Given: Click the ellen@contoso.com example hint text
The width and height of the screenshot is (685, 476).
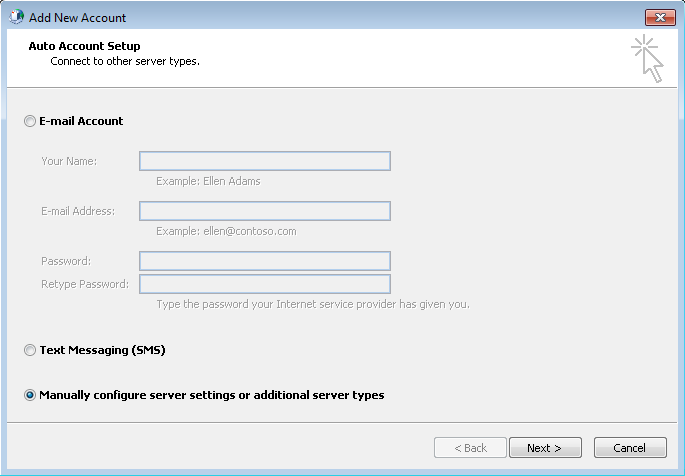Looking at the screenshot, I should point(249,231).
